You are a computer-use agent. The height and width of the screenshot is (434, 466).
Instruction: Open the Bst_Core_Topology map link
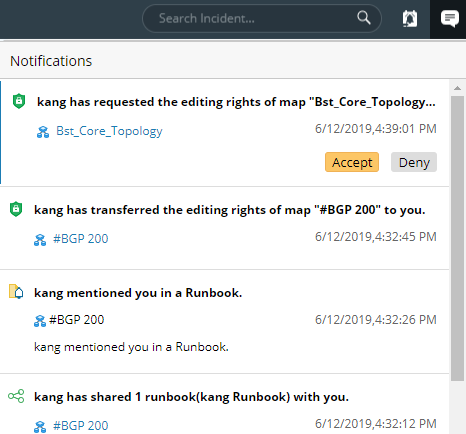(x=109, y=131)
